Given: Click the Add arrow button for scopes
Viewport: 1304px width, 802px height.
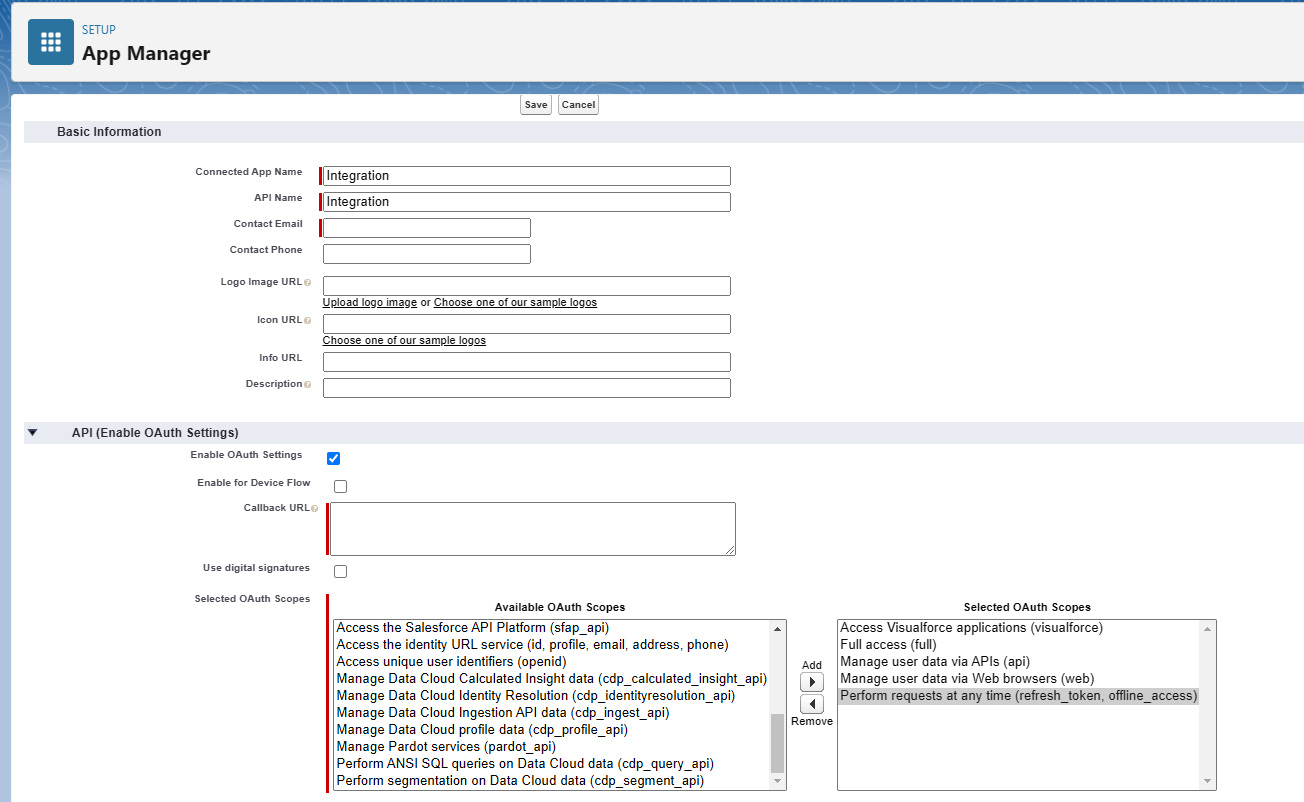Looking at the screenshot, I should (x=812, y=682).
